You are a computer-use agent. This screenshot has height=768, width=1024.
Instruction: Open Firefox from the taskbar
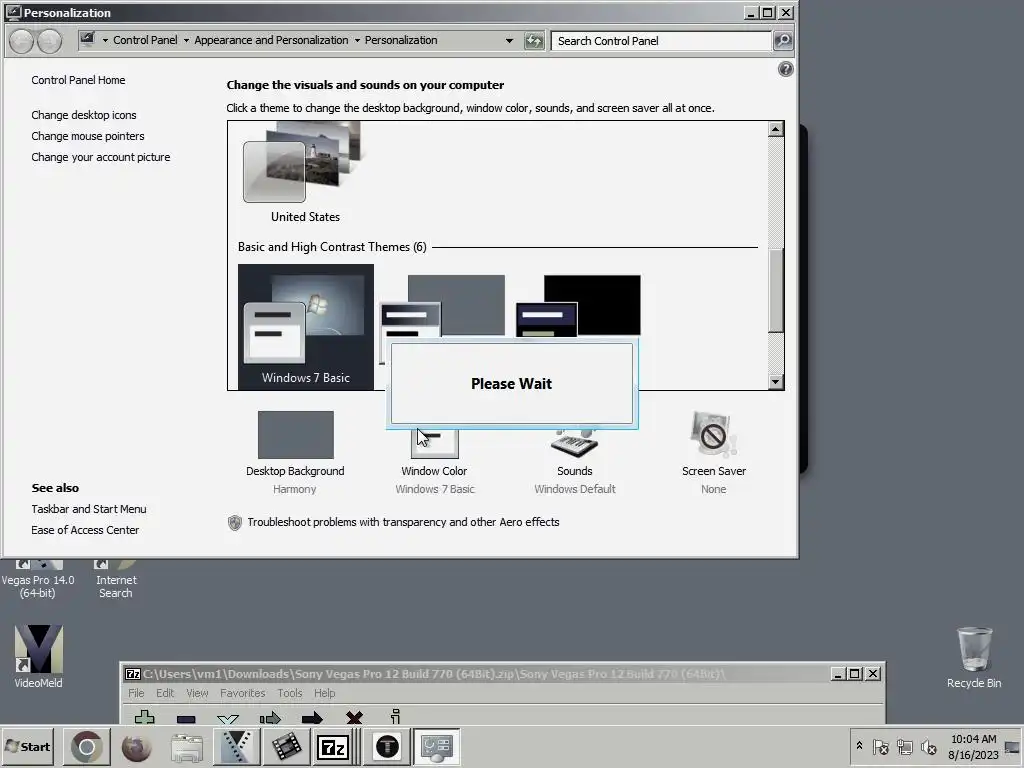[x=136, y=747]
